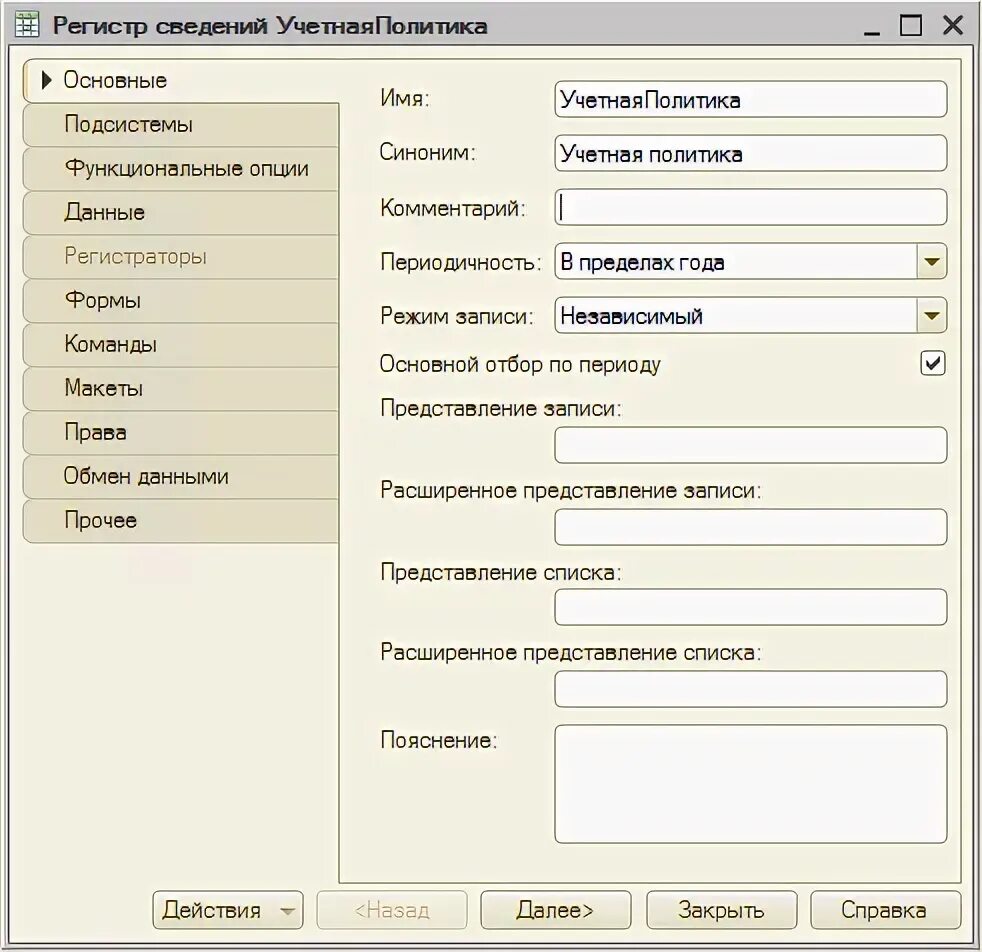Open the Действия dropdown menu
The image size is (982, 952).
pos(227,909)
